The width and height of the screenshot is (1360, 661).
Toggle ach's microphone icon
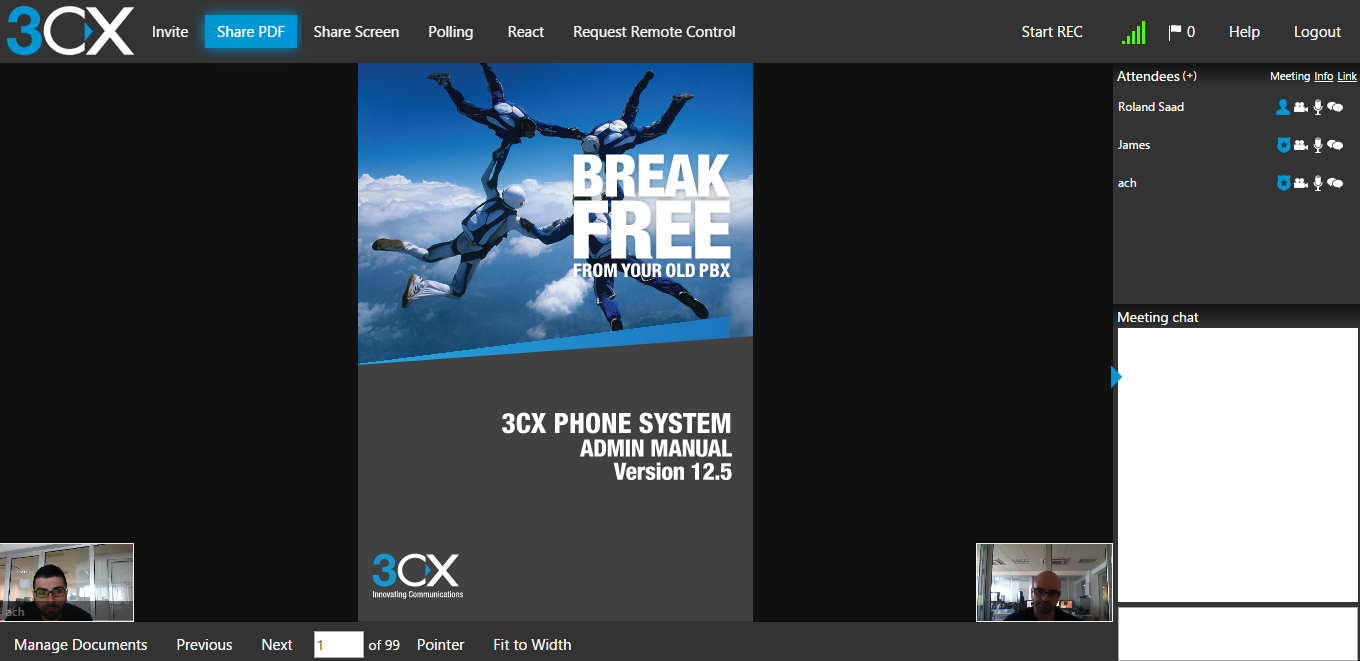click(x=1318, y=183)
